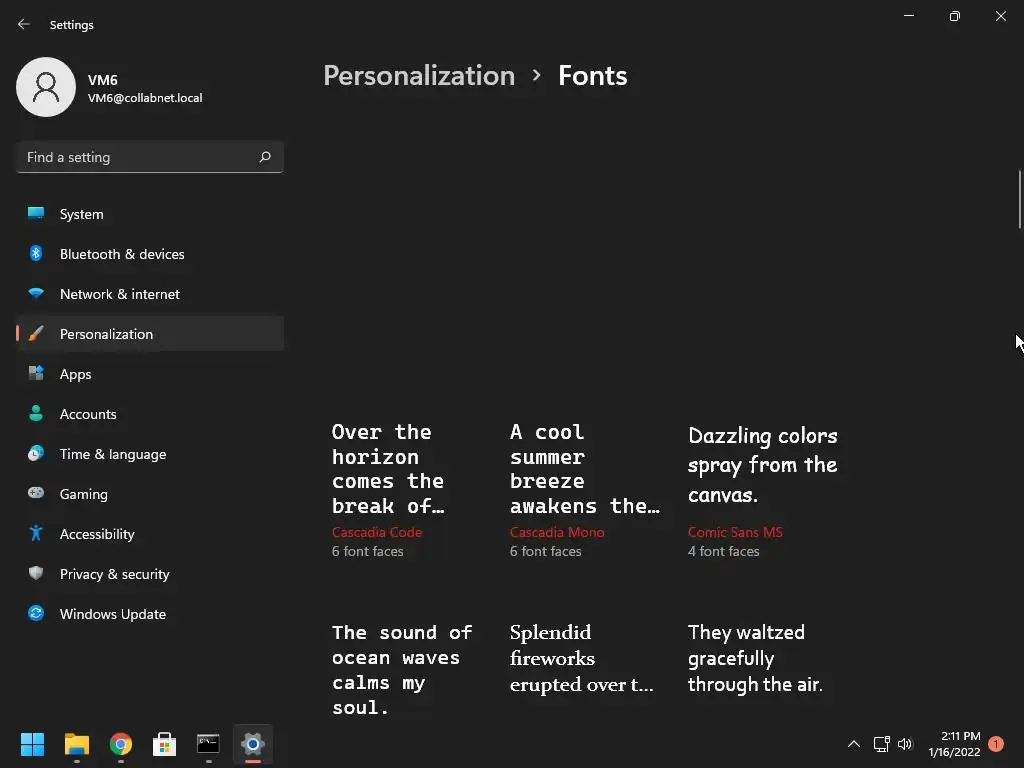Image resolution: width=1024 pixels, height=768 pixels.
Task: Click the Personalization paintbrush icon
Action: [36, 333]
